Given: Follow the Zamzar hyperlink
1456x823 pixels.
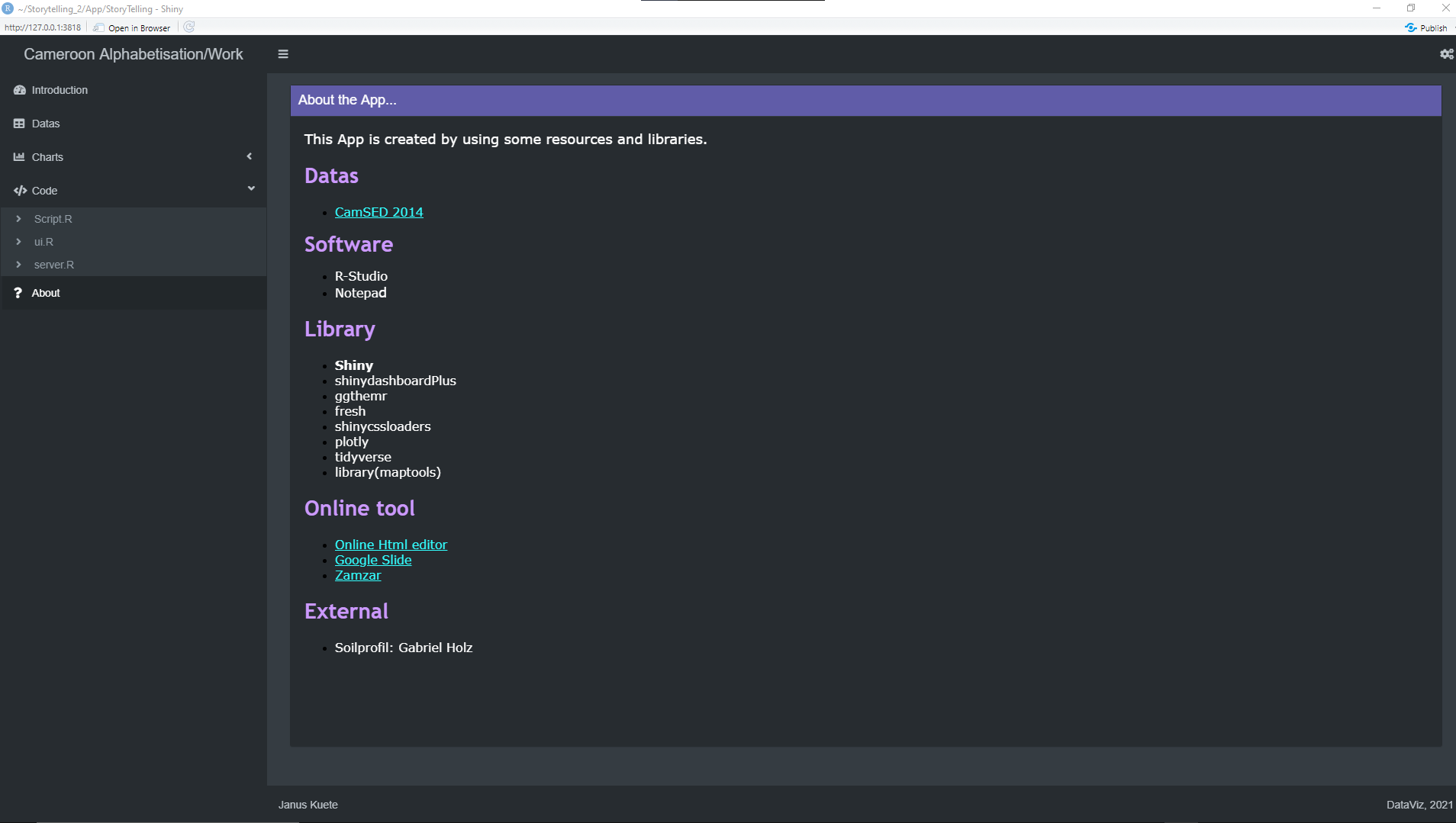Looking at the screenshot, I should [357, 574].
